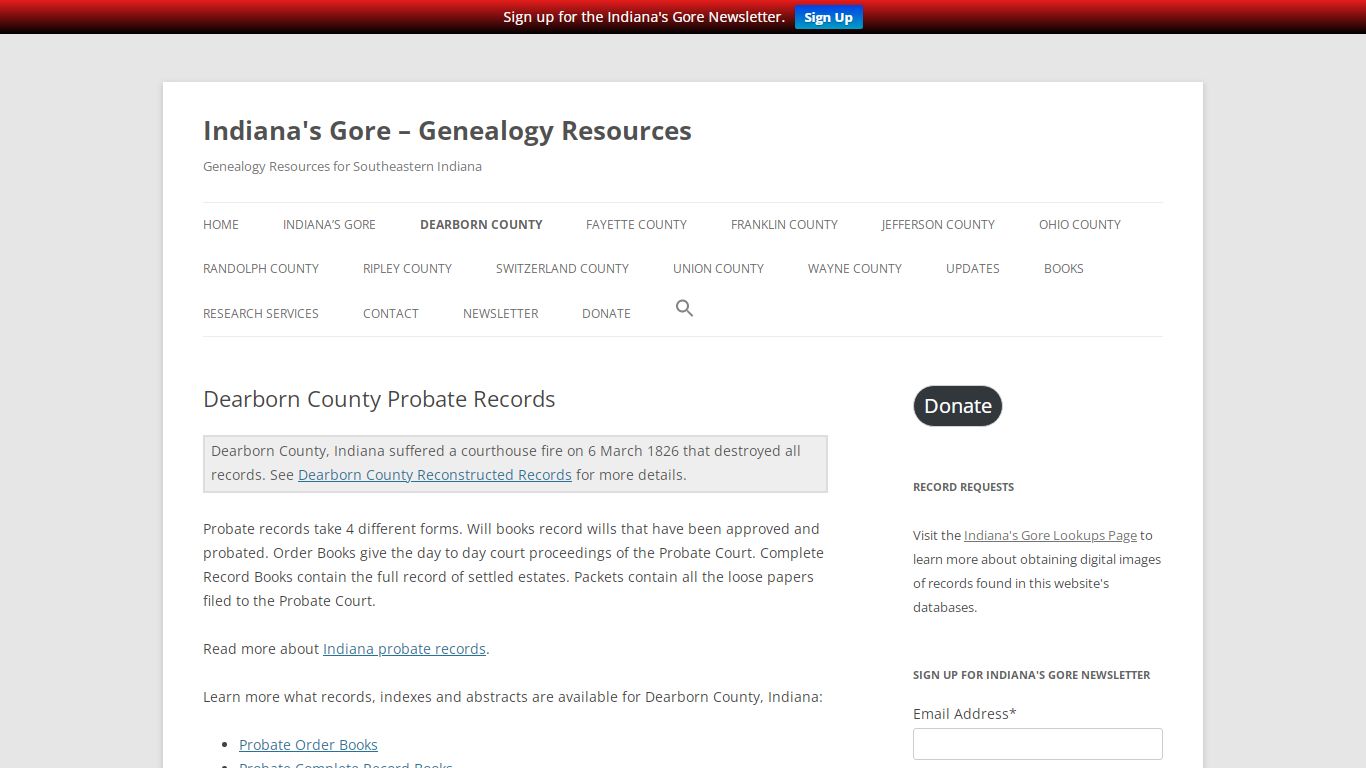Click Sign Up for Indiana's Gore Newsletter heading
This screenshot has width=1366, height=768.
click(1031, 675)
